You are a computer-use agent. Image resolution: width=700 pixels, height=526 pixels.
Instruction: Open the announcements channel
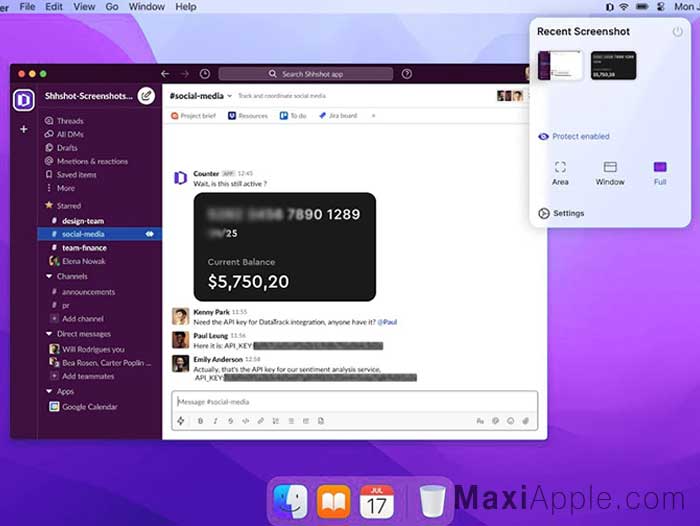pos(88,292)
